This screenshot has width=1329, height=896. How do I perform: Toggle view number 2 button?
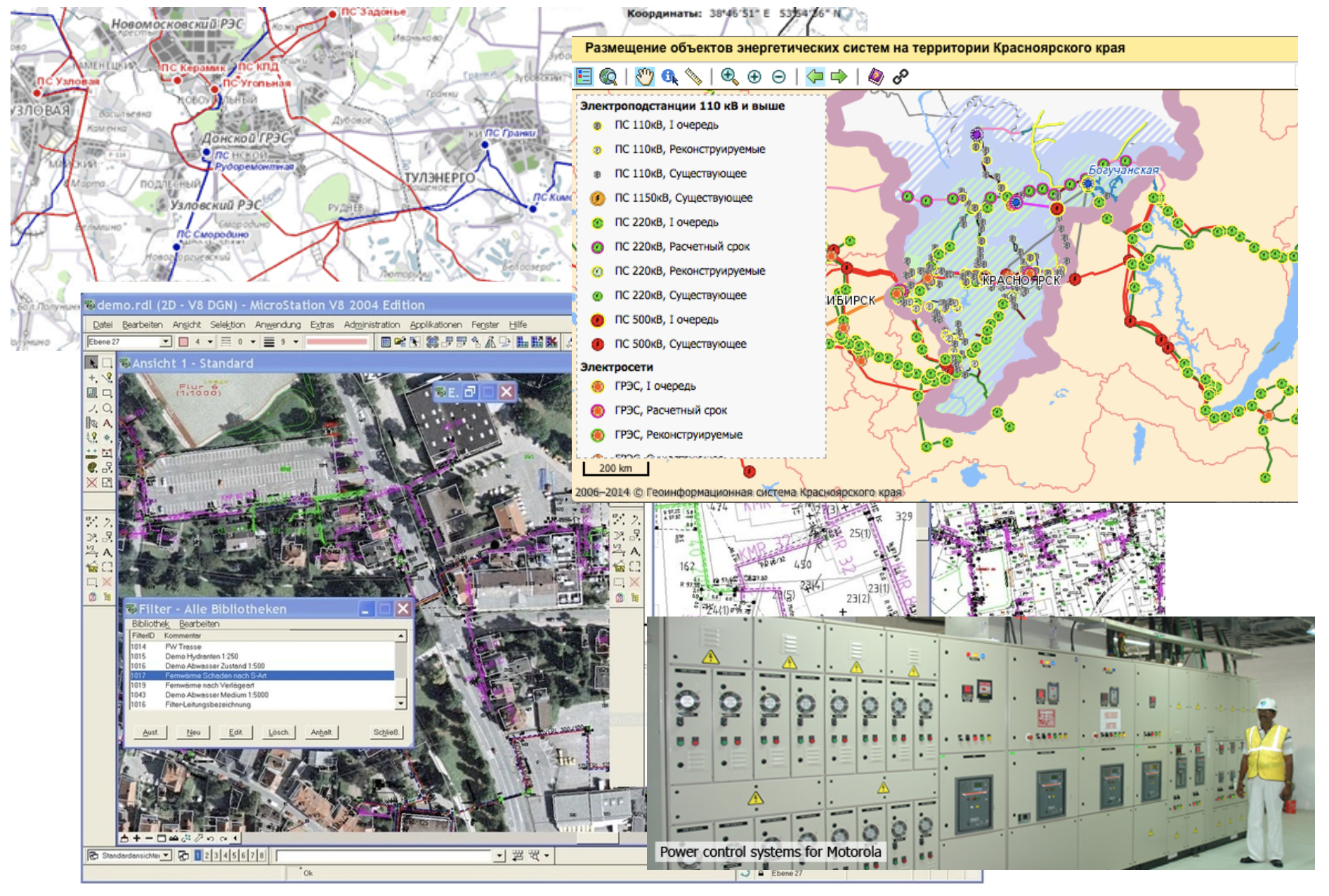pos(207,855)
